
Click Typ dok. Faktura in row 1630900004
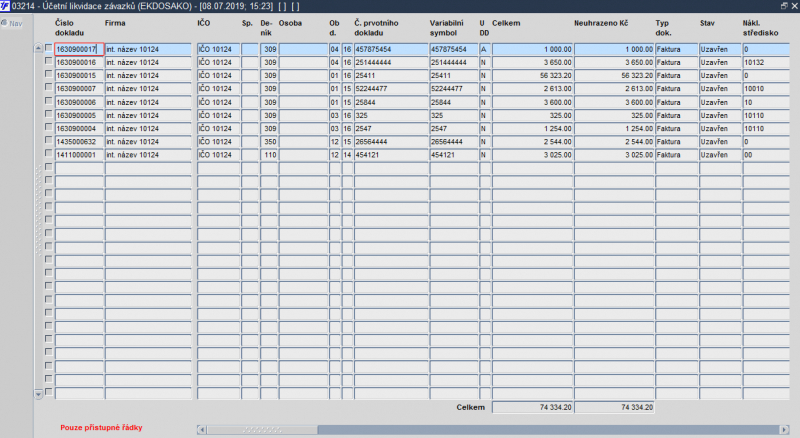677,129
